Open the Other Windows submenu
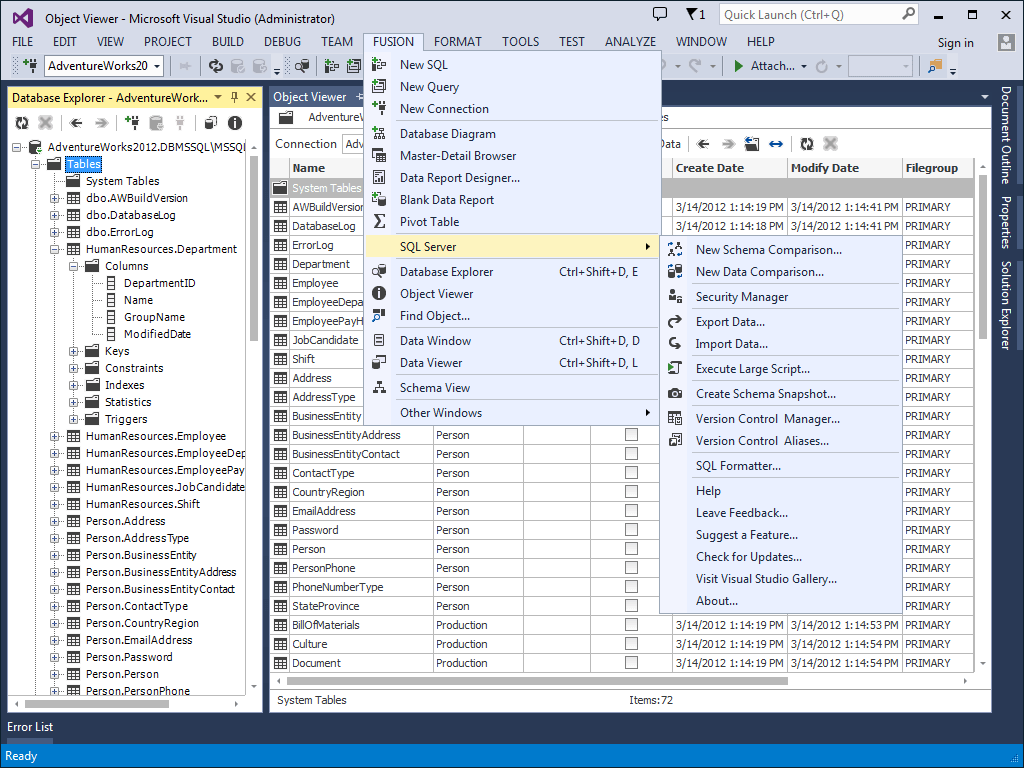 coord(511,412)
